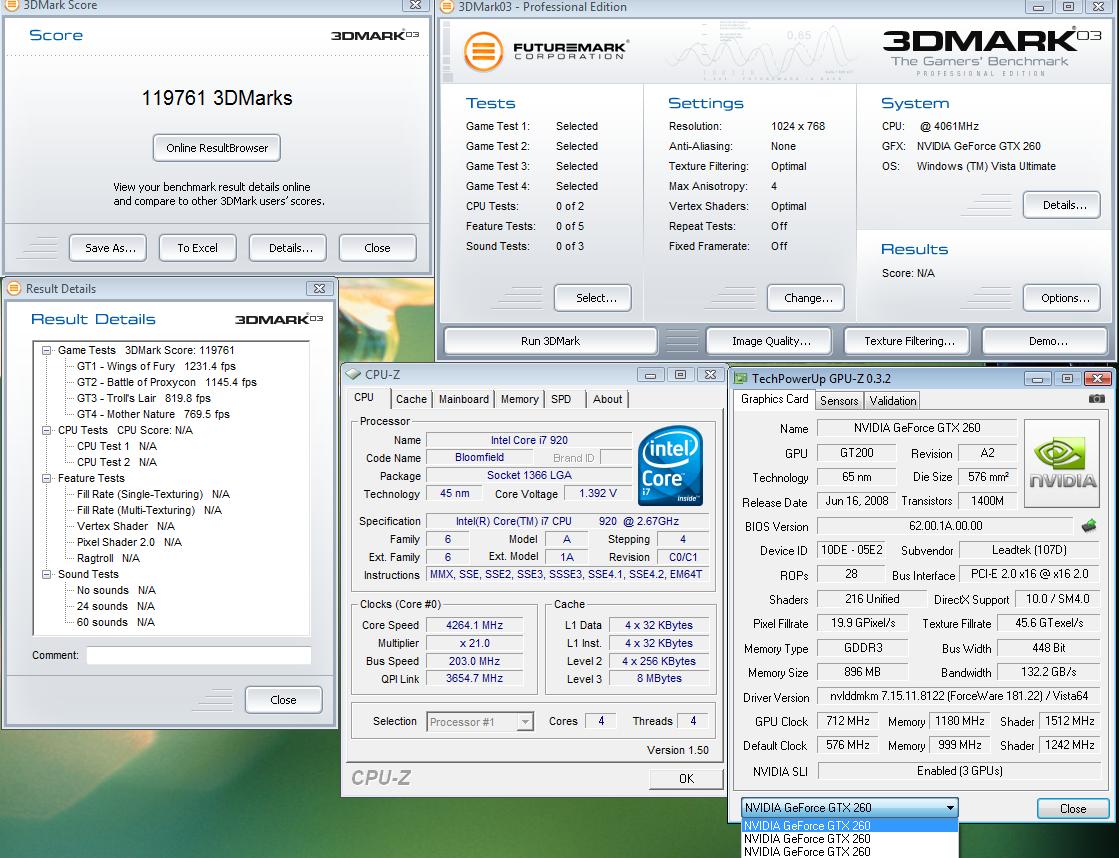
Task: Open the Texture Filtering tool
Action: (x=907, y=340)
